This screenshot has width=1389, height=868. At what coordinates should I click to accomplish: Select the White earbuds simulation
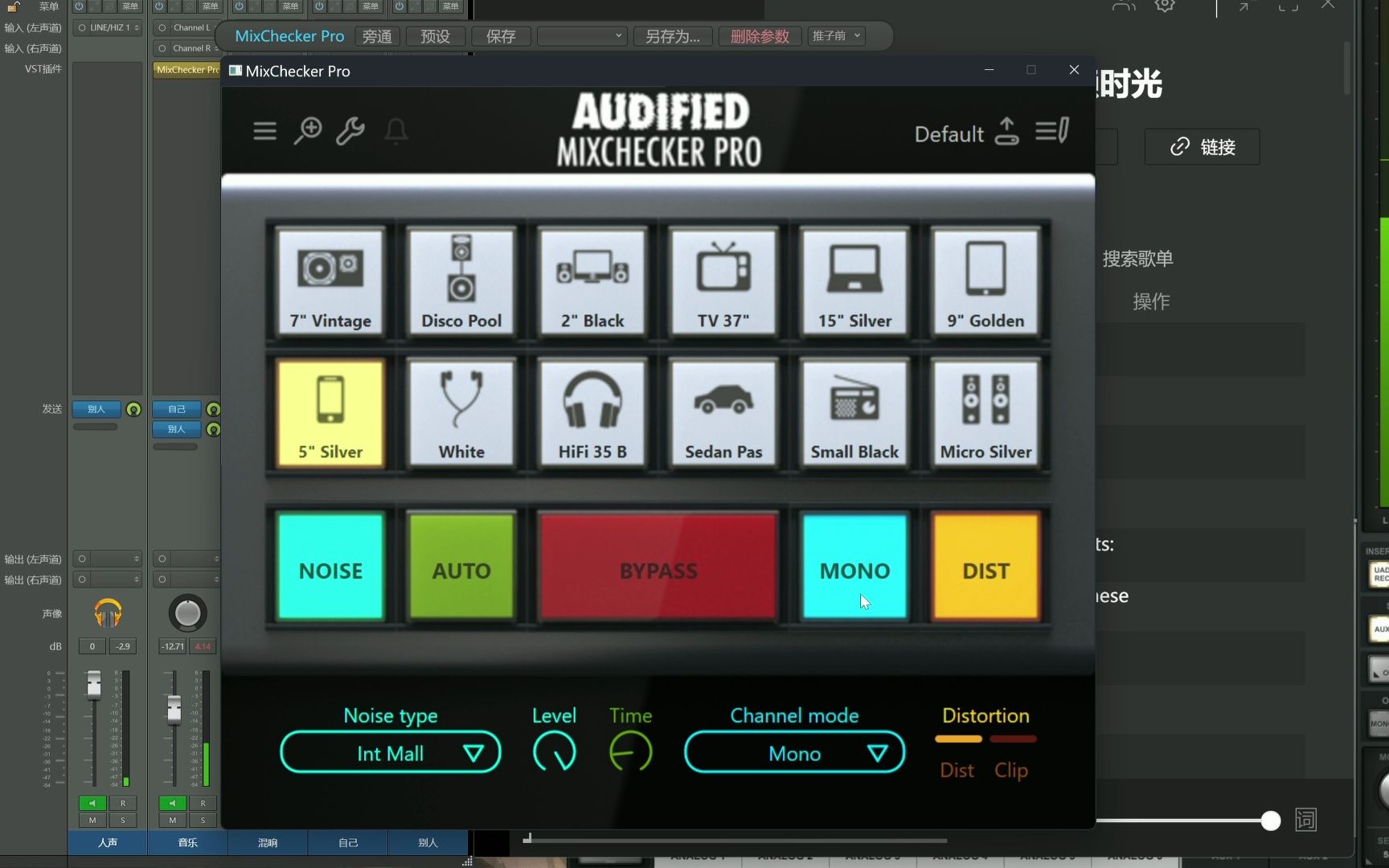[x=461, y=412]
